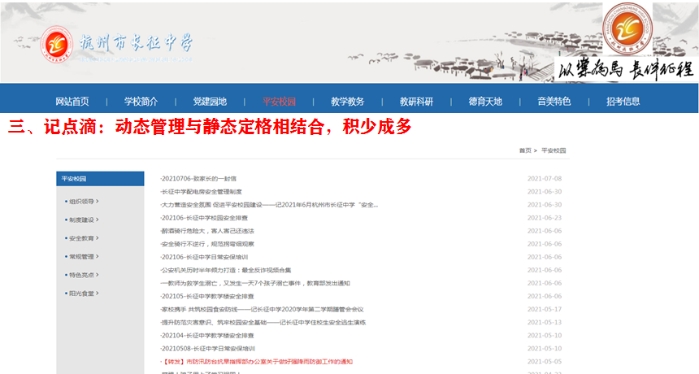Expand the 安全教育 sidebar category
The width and height of the screenshot is (699, 374).
[x=82, y=238]
